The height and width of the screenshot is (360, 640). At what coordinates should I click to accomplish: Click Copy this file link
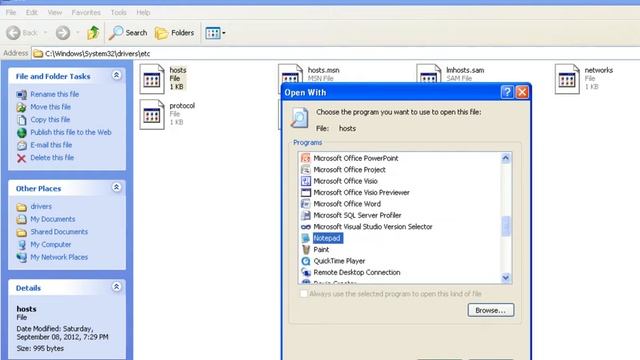click(x=50, y=120)
